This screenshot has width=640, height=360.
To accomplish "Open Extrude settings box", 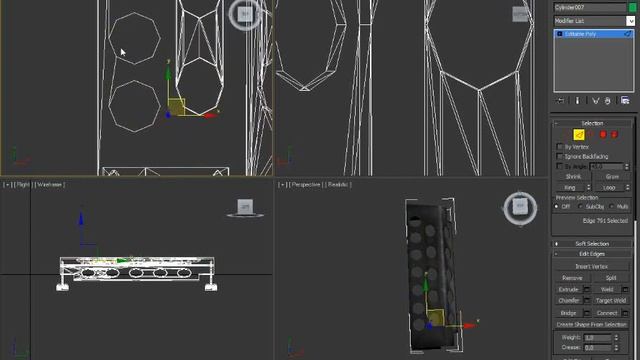I will 587,289.
